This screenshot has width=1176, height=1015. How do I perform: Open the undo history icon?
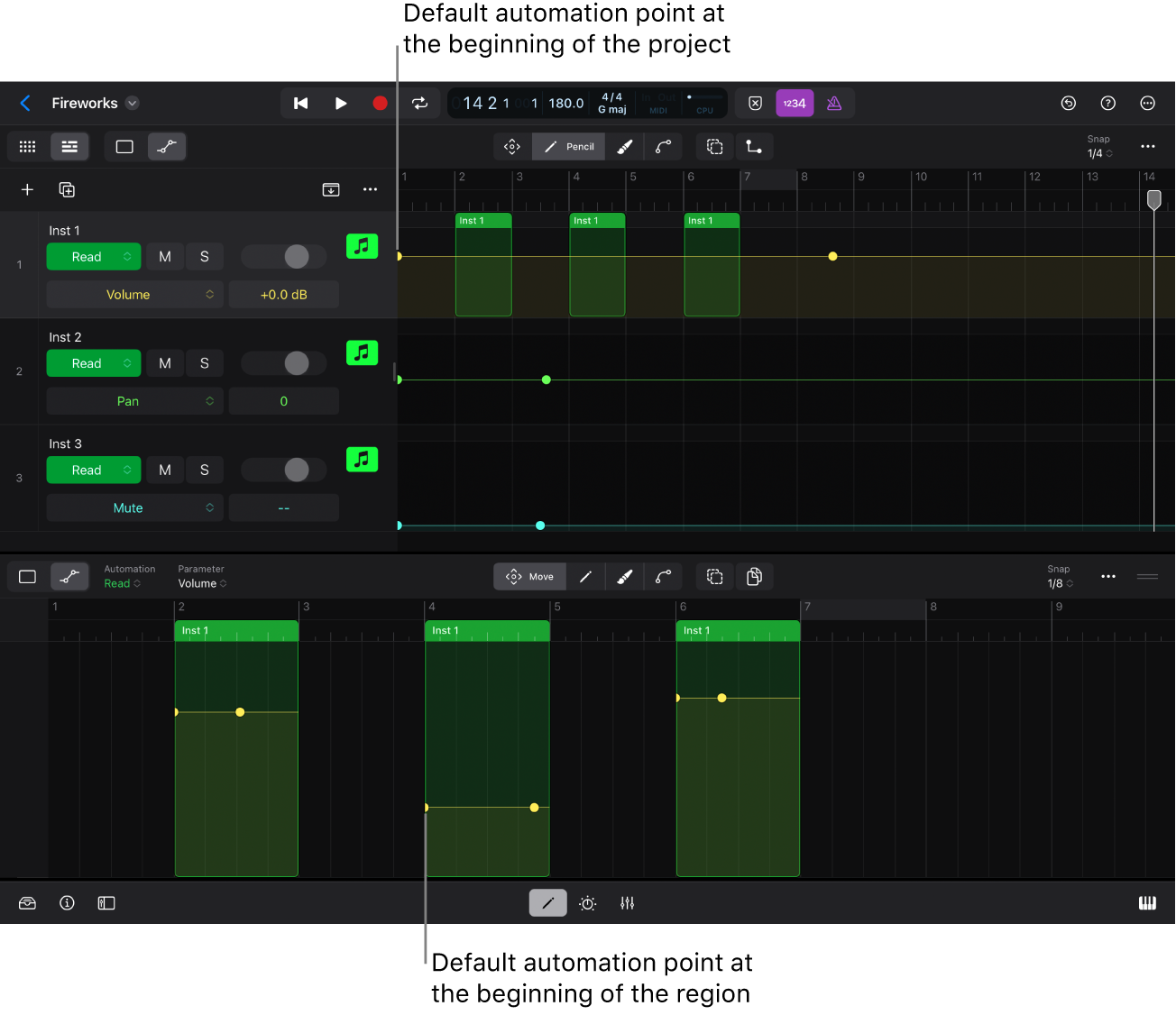(1069, 104)
